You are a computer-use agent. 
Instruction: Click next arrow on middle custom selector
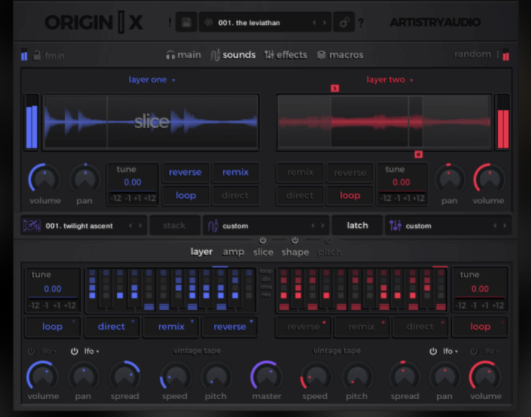pos(323,226)
